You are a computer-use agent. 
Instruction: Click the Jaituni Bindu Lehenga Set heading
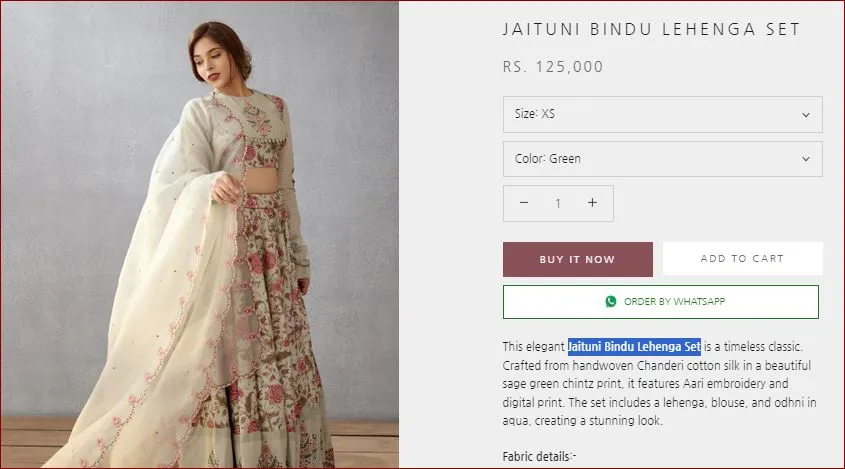pyautogui.click(x=652, y=30)
